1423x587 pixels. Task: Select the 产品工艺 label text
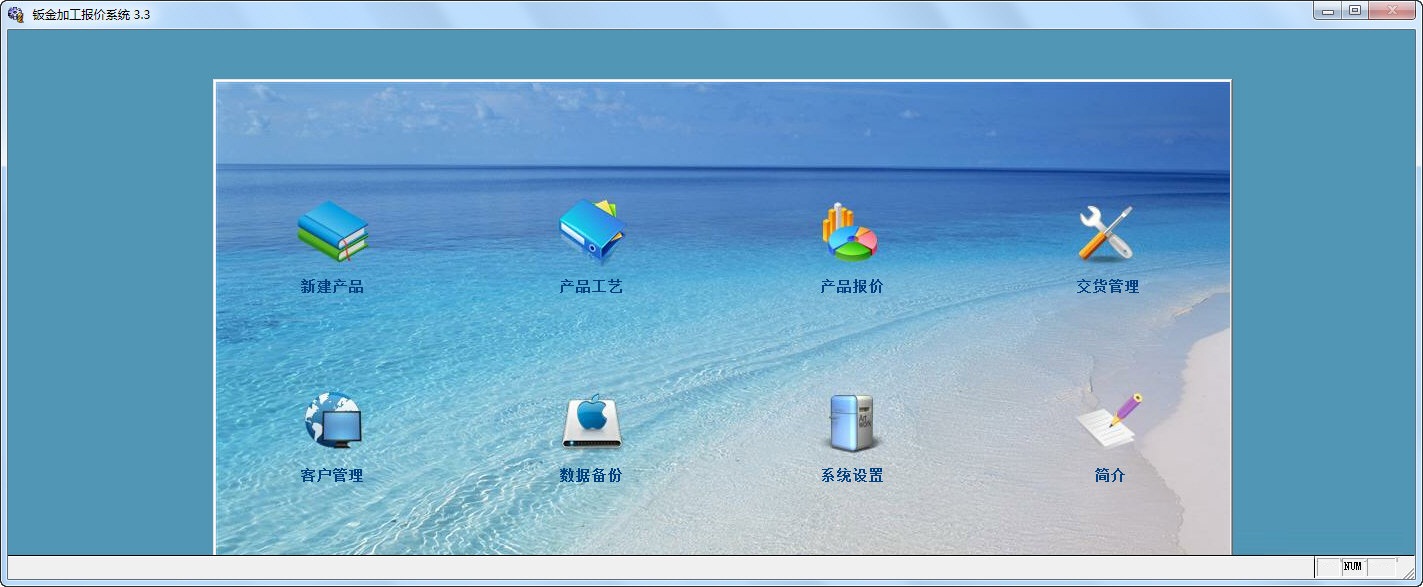tap(591, 285)
